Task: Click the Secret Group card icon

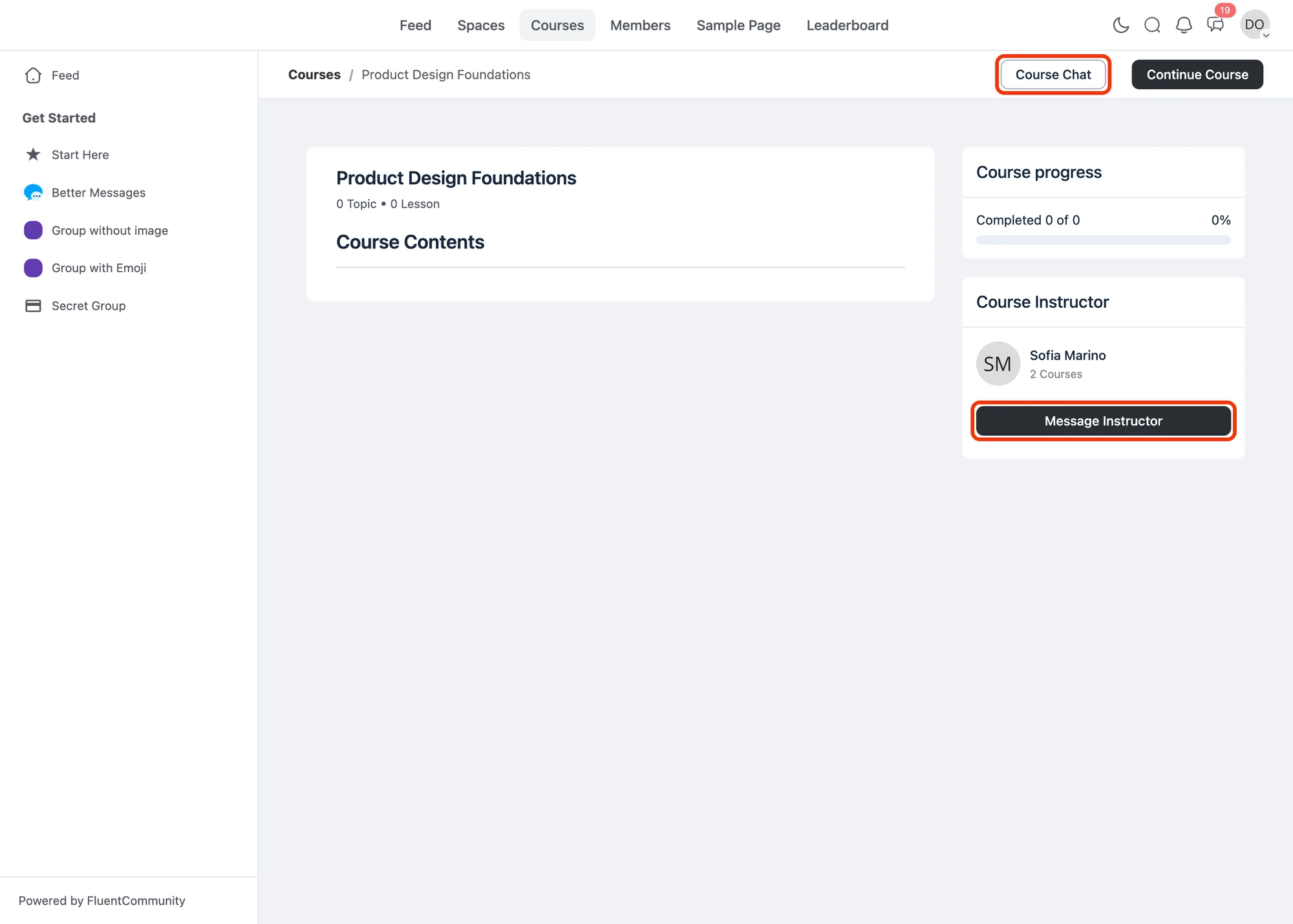Action: [x=33, y=306]
